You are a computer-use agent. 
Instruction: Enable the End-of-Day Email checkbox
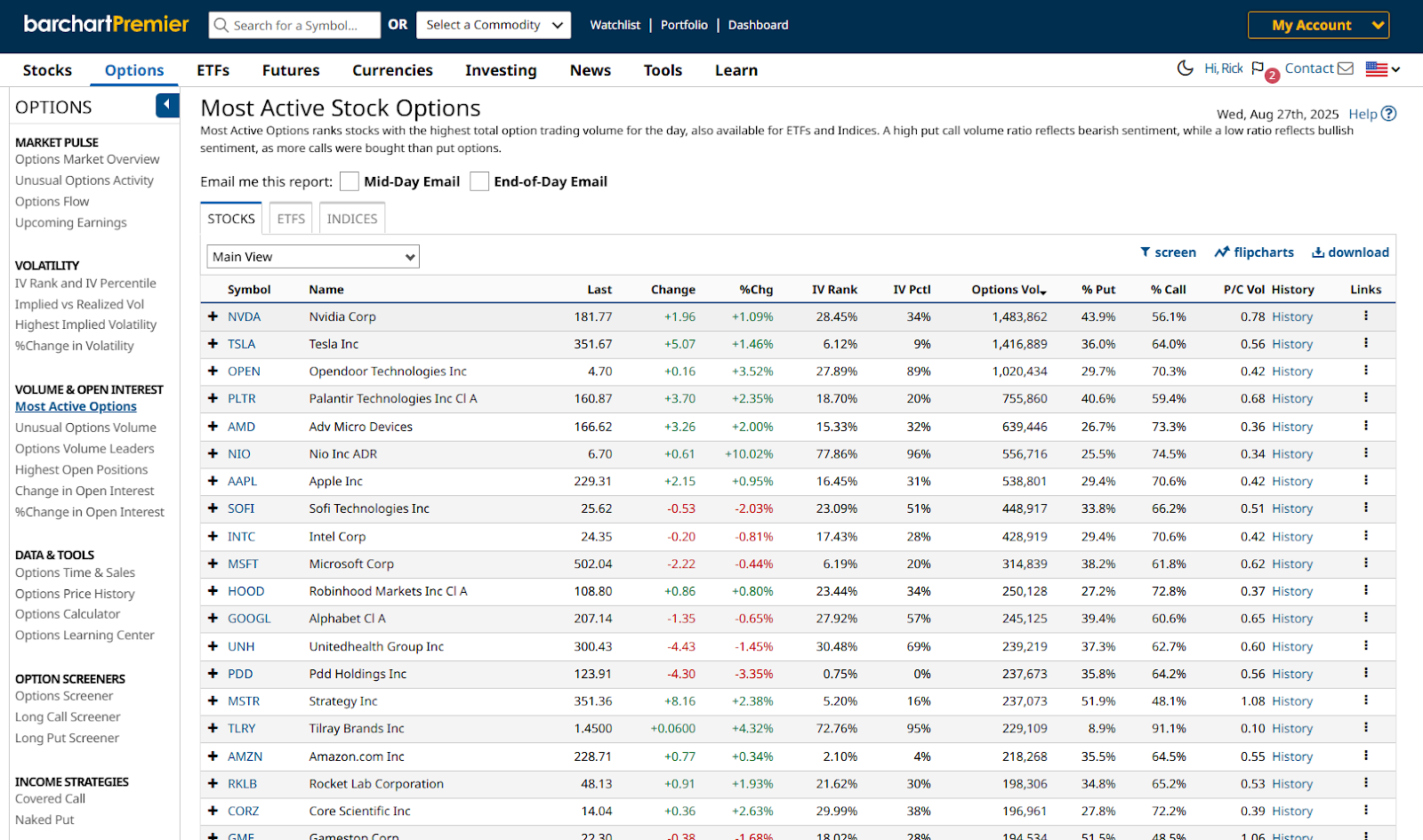pyautogui.click(x=479, y=181)
